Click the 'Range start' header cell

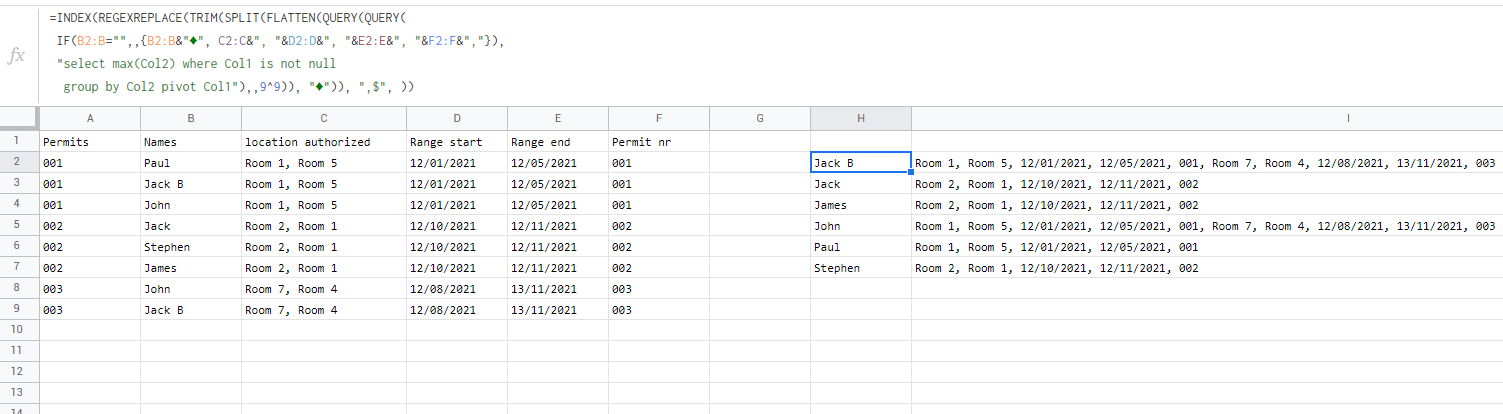[457, 142]
